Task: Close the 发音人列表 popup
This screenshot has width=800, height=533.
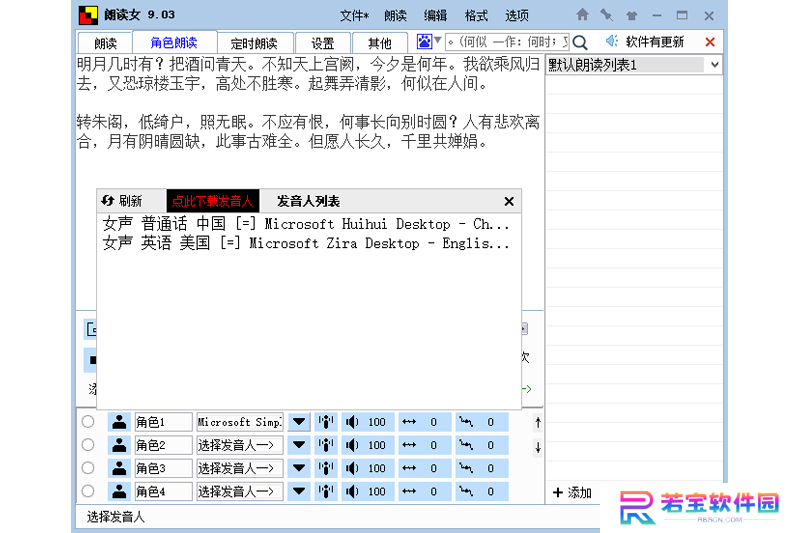Action: [509, 201]
